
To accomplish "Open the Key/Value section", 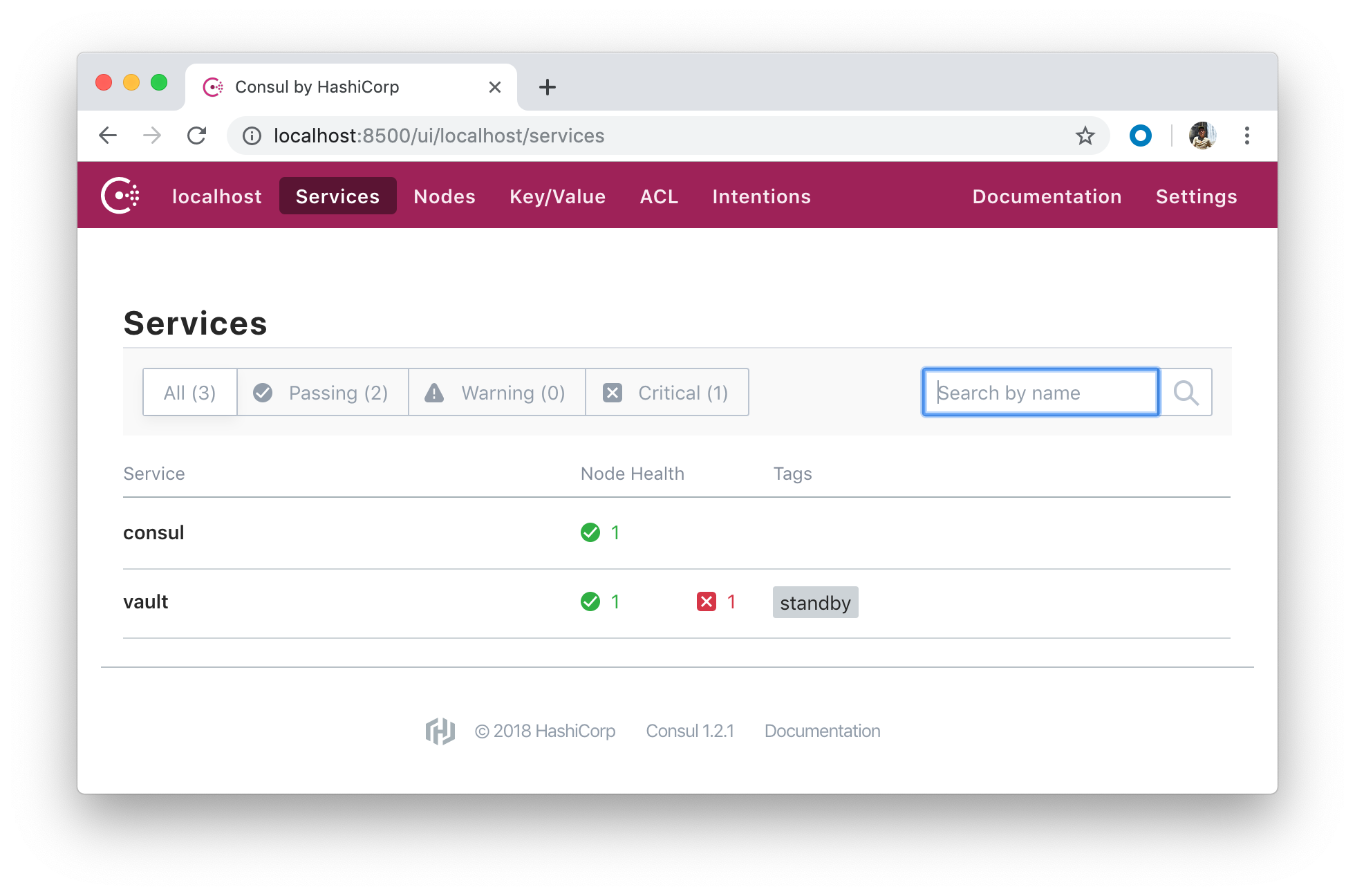I will coord(558,196).
